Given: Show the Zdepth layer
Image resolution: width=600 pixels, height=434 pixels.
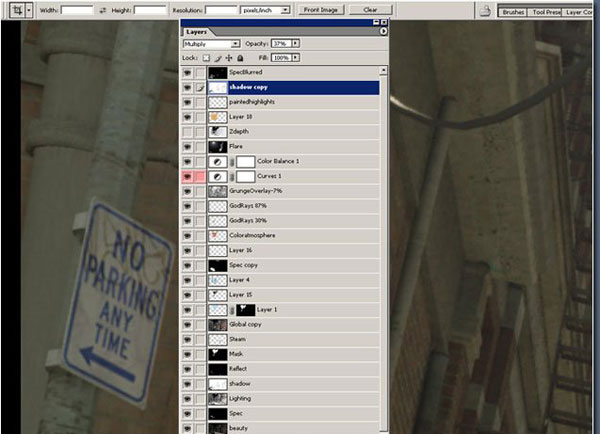Looking at the screenshot, I should (188, 132).
